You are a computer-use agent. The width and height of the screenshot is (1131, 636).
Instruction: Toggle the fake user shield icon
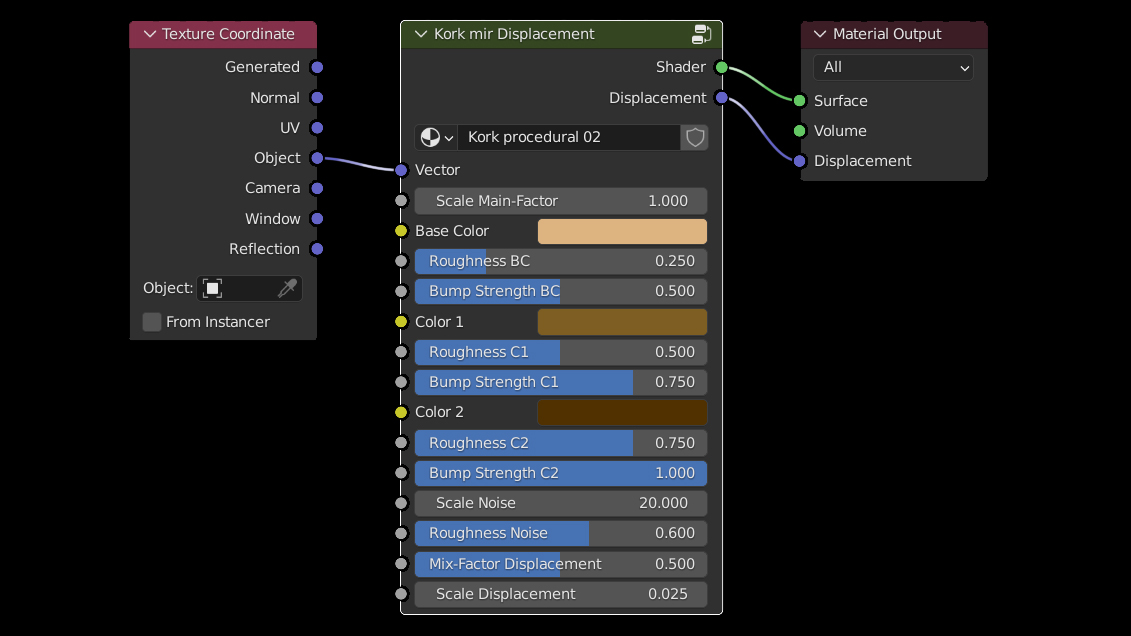tap(694, 137)
